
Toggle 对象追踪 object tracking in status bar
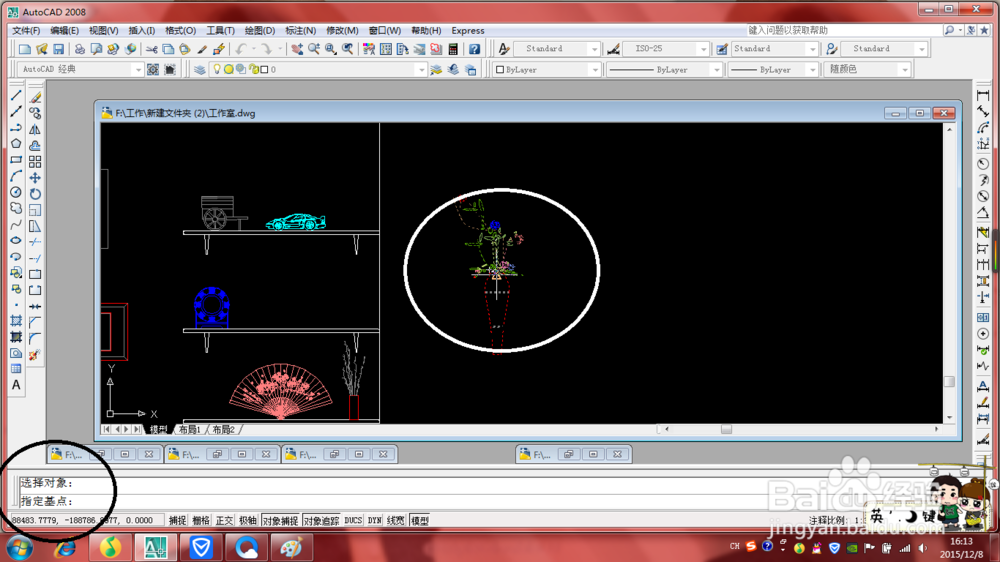pos(321,521)
